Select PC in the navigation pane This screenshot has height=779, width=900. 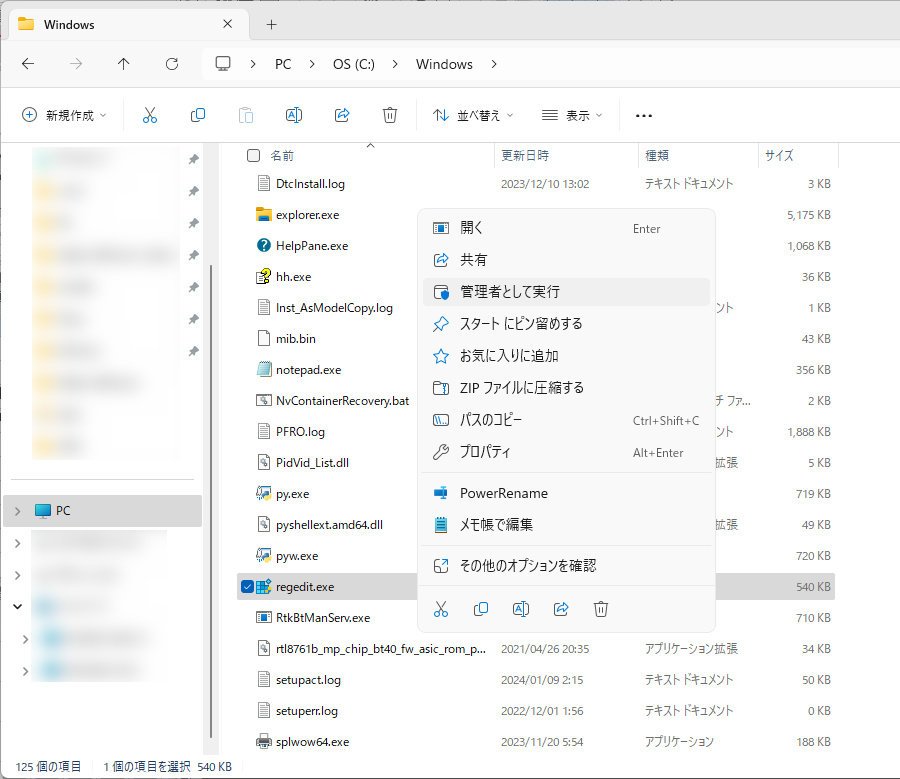click(102, 511)
